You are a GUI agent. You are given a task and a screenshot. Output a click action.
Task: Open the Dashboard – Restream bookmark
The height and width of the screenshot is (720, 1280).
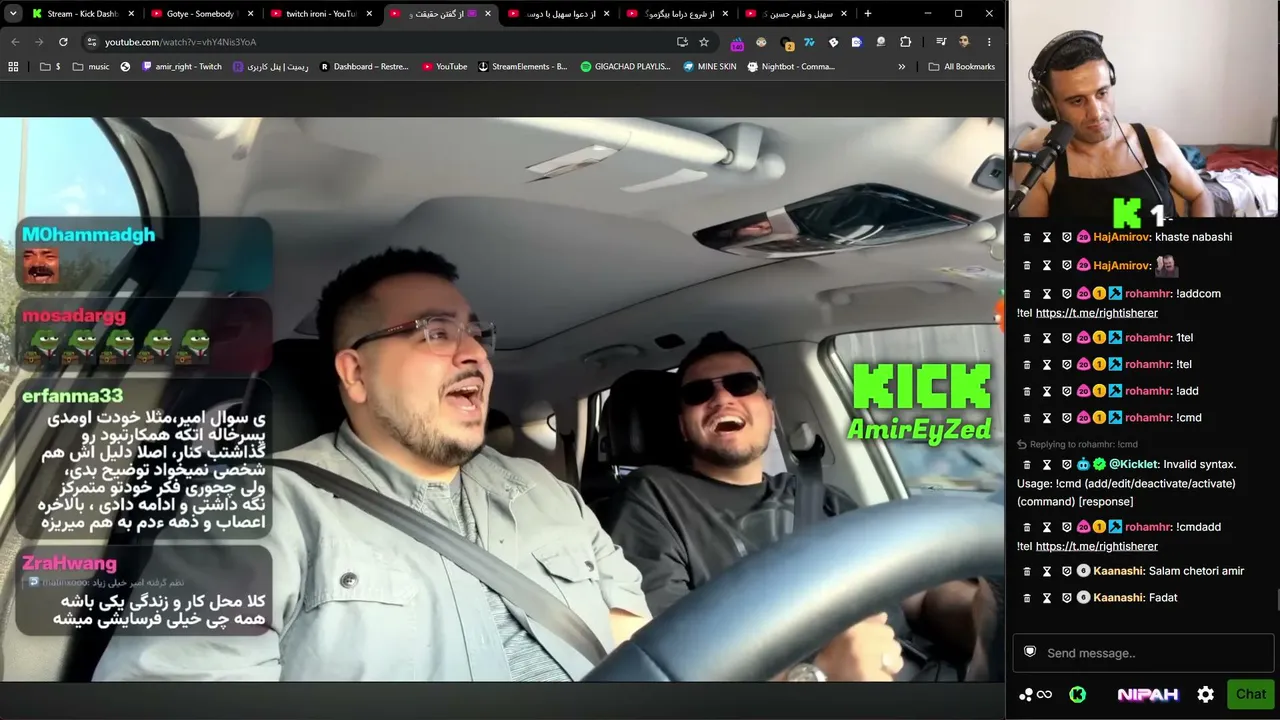(x=364, y=67)
